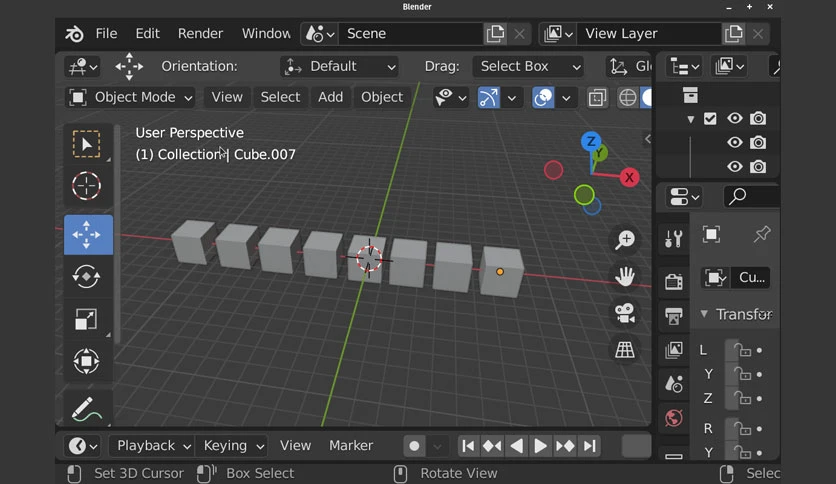
Task: Click the Z axis blue gizmo ball
Action: [591, 142]
